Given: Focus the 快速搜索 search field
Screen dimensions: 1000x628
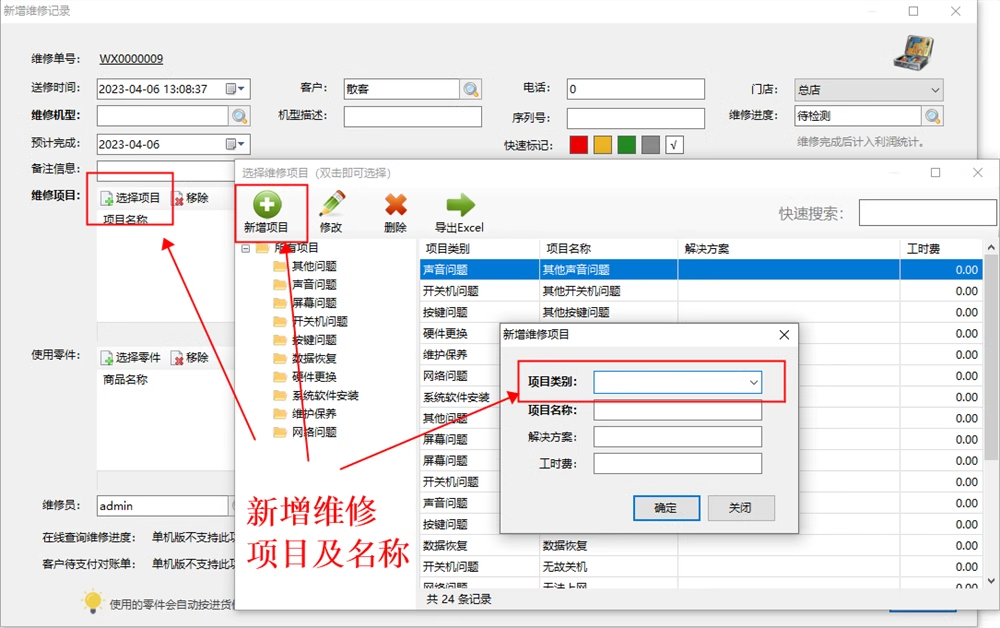Looking at the screenshot, I should [927, 213].
